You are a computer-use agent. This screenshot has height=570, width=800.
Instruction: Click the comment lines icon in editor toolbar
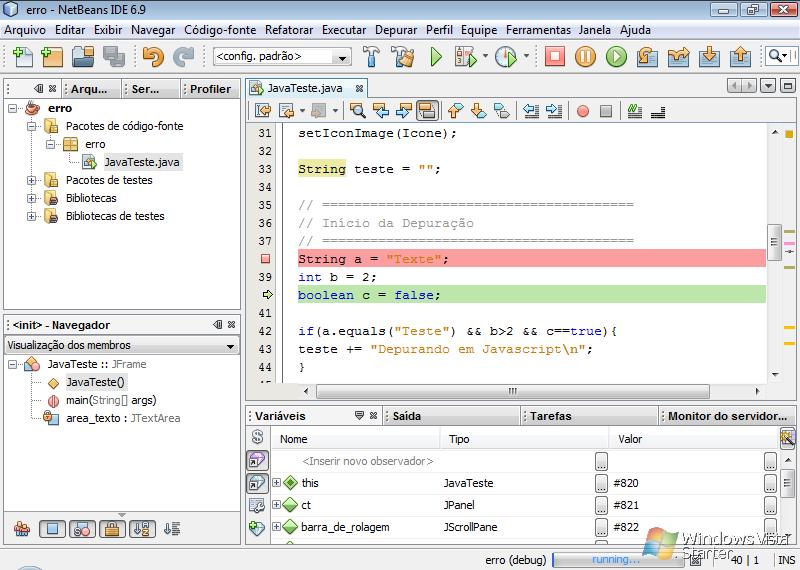(634, 110)
